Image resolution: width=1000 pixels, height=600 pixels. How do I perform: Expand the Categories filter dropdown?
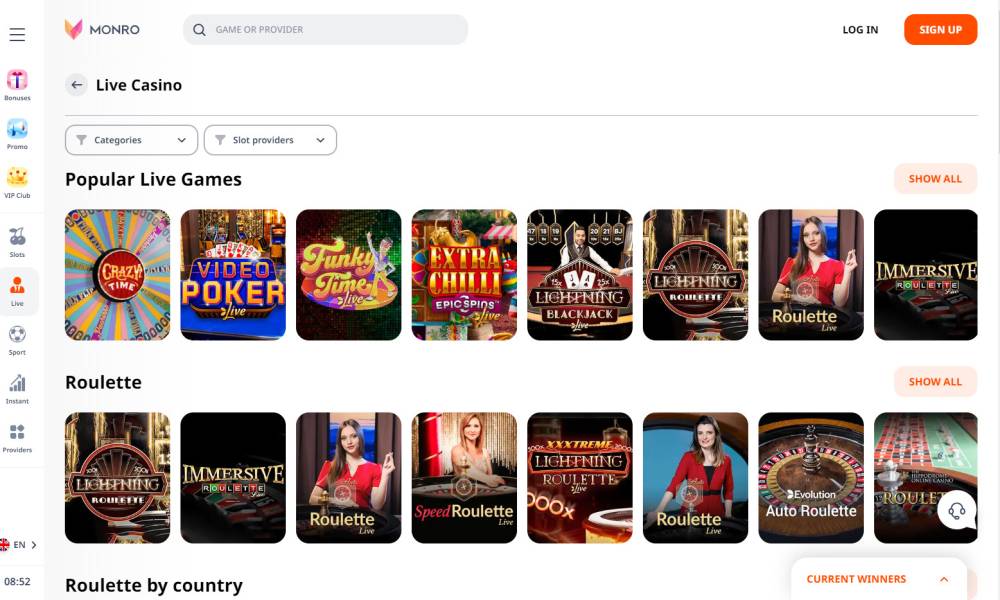click(x=131, y=140)
